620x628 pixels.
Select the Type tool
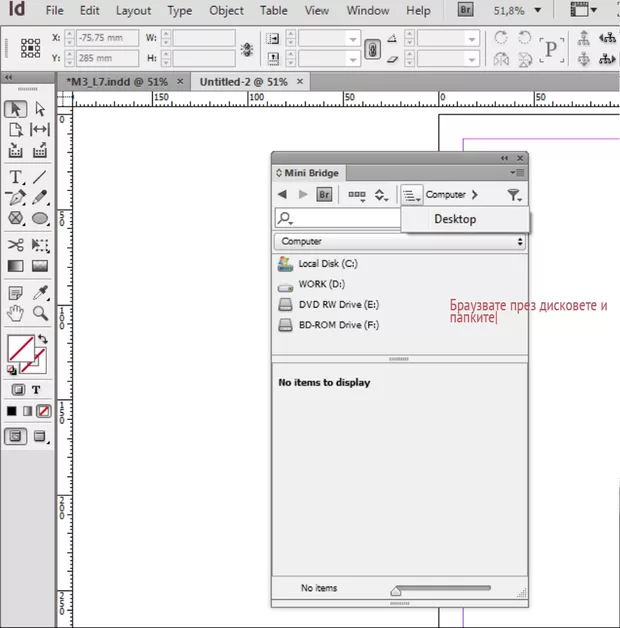(15, 176)
